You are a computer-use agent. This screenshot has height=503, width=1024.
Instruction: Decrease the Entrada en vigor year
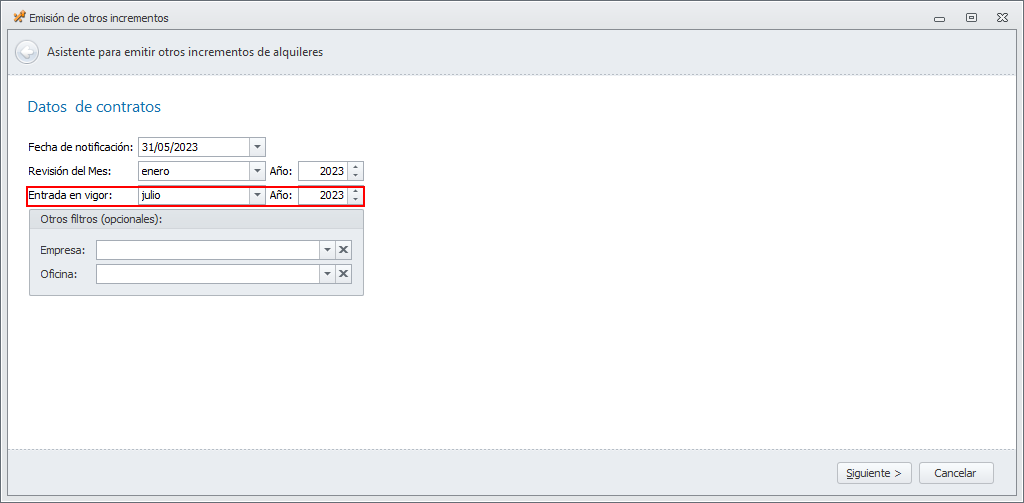click(x=355, y=200)
